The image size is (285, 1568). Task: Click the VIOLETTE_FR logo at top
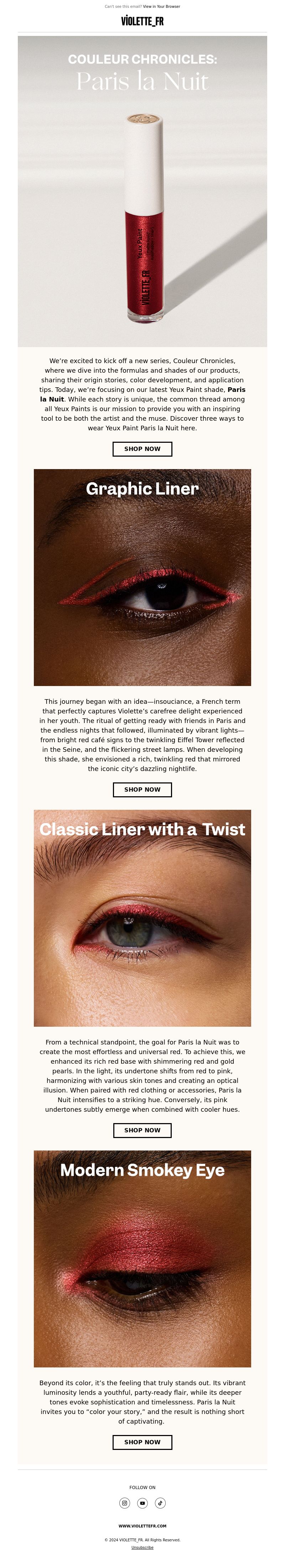tap(142, 21)
